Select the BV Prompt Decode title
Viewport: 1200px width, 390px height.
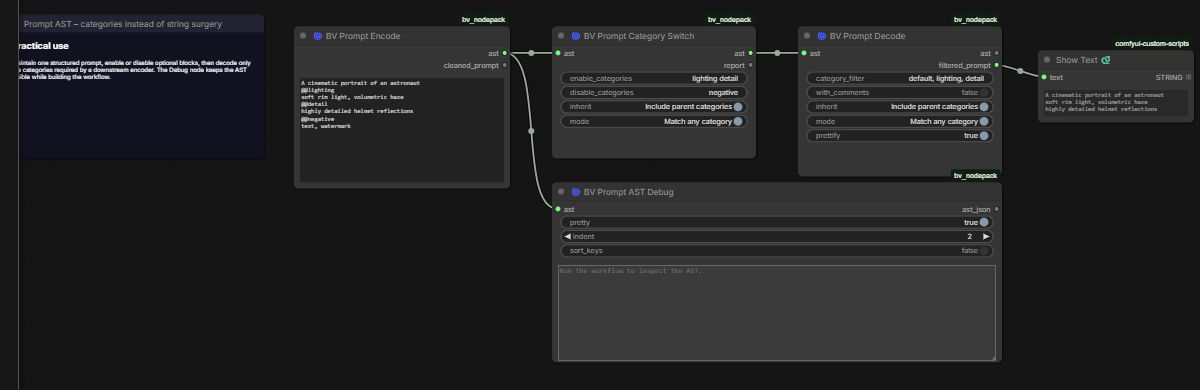tap(867, 36)
